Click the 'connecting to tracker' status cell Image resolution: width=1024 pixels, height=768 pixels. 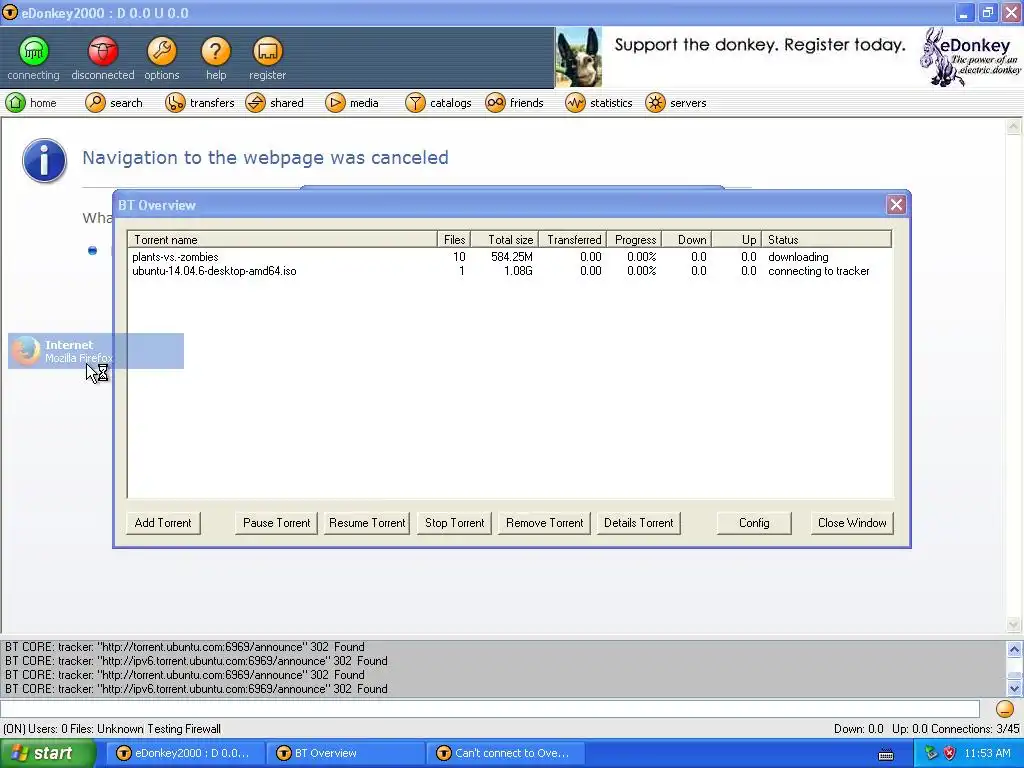click(x=818, y=271)
